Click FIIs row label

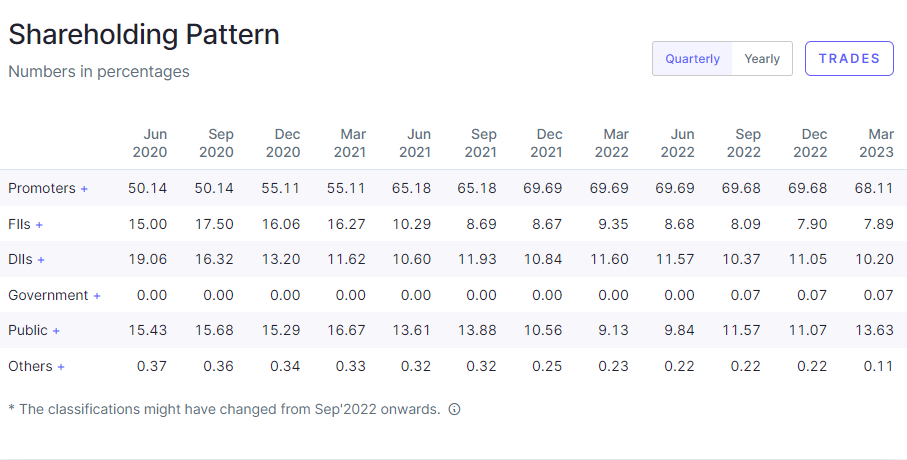19,224
